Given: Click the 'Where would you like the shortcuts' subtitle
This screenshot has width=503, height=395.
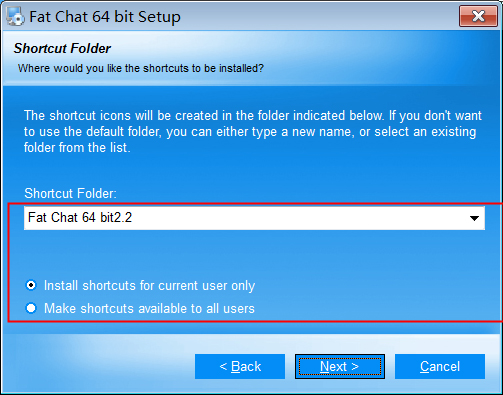Looking at the screenshot, I should click(x=141, y=68).
